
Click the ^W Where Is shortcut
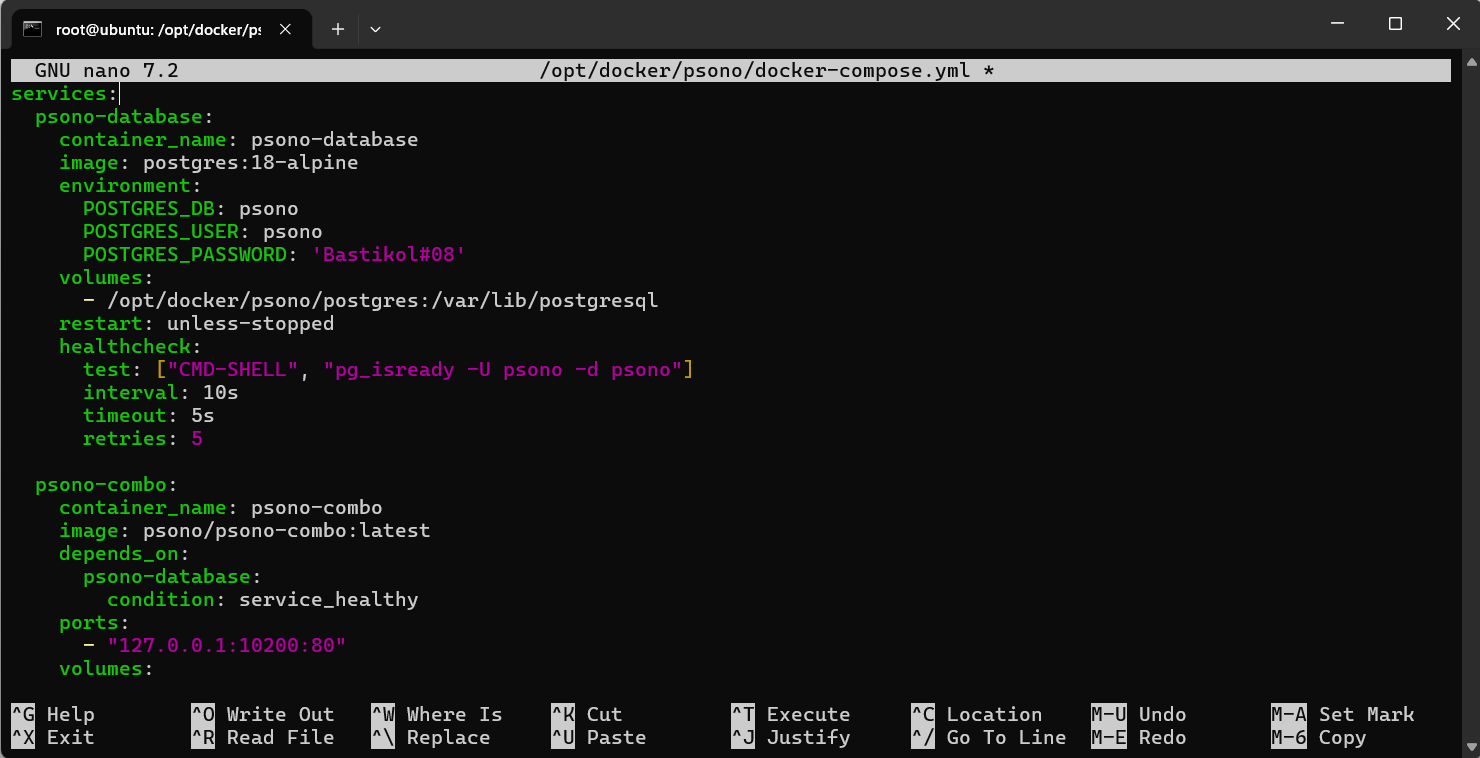[436, 715]
